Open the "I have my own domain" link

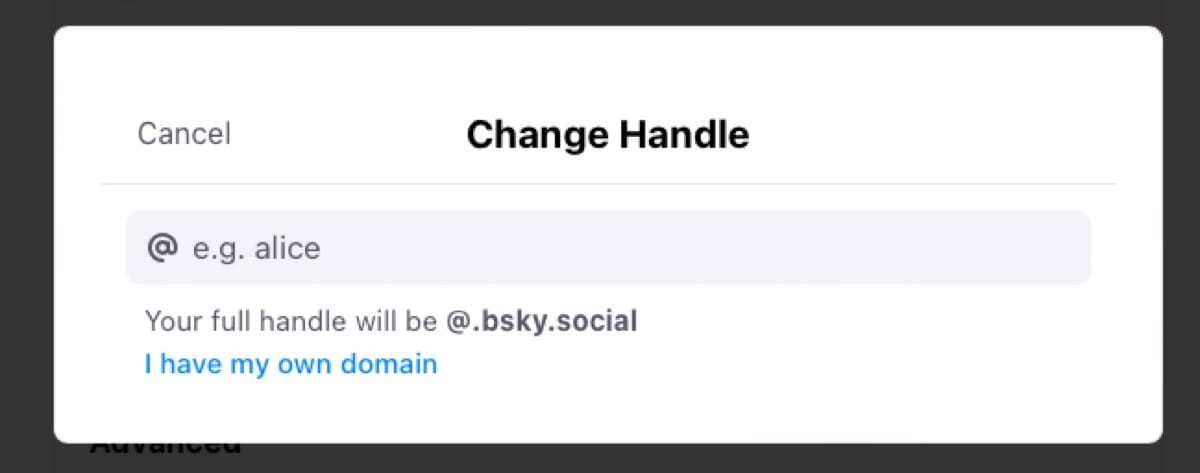(x=291, y=363)
